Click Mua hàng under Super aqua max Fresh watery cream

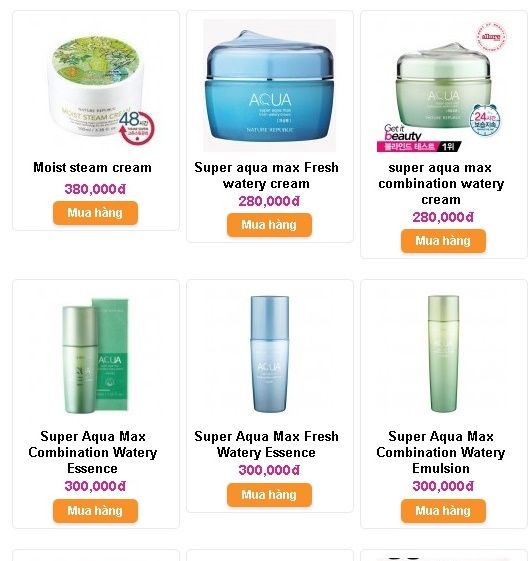pyautogui.click(x=269, y=225)
